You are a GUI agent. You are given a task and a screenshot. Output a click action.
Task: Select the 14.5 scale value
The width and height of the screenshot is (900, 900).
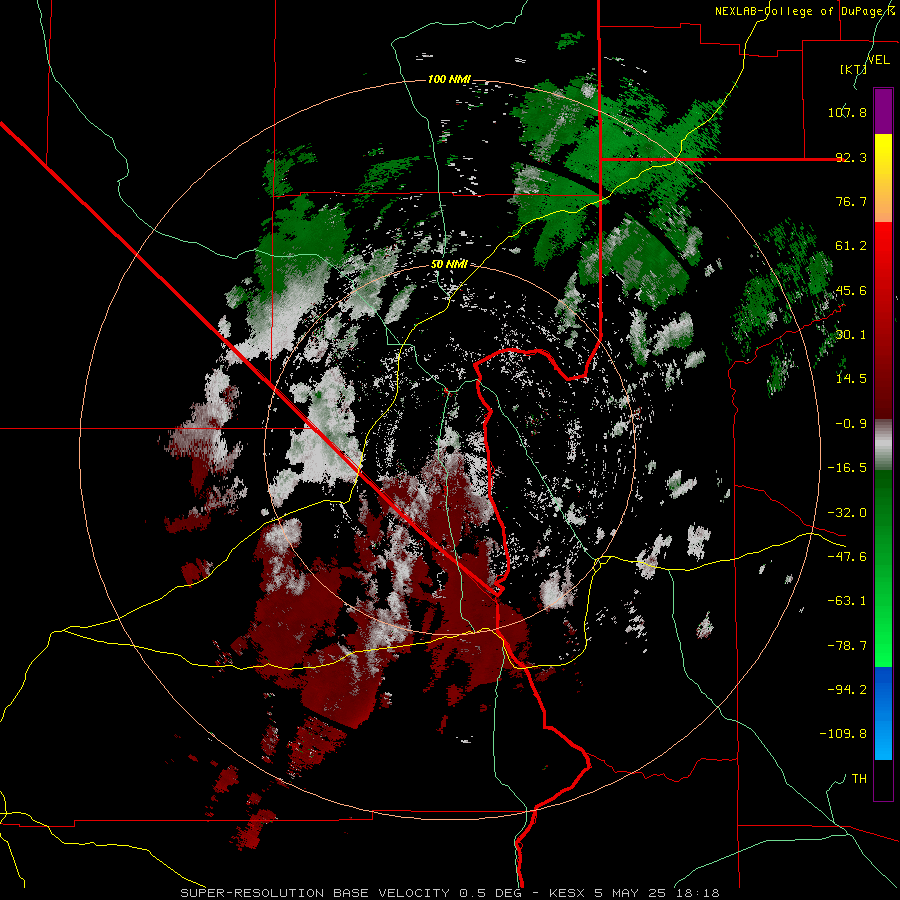(x=851, y=379)
